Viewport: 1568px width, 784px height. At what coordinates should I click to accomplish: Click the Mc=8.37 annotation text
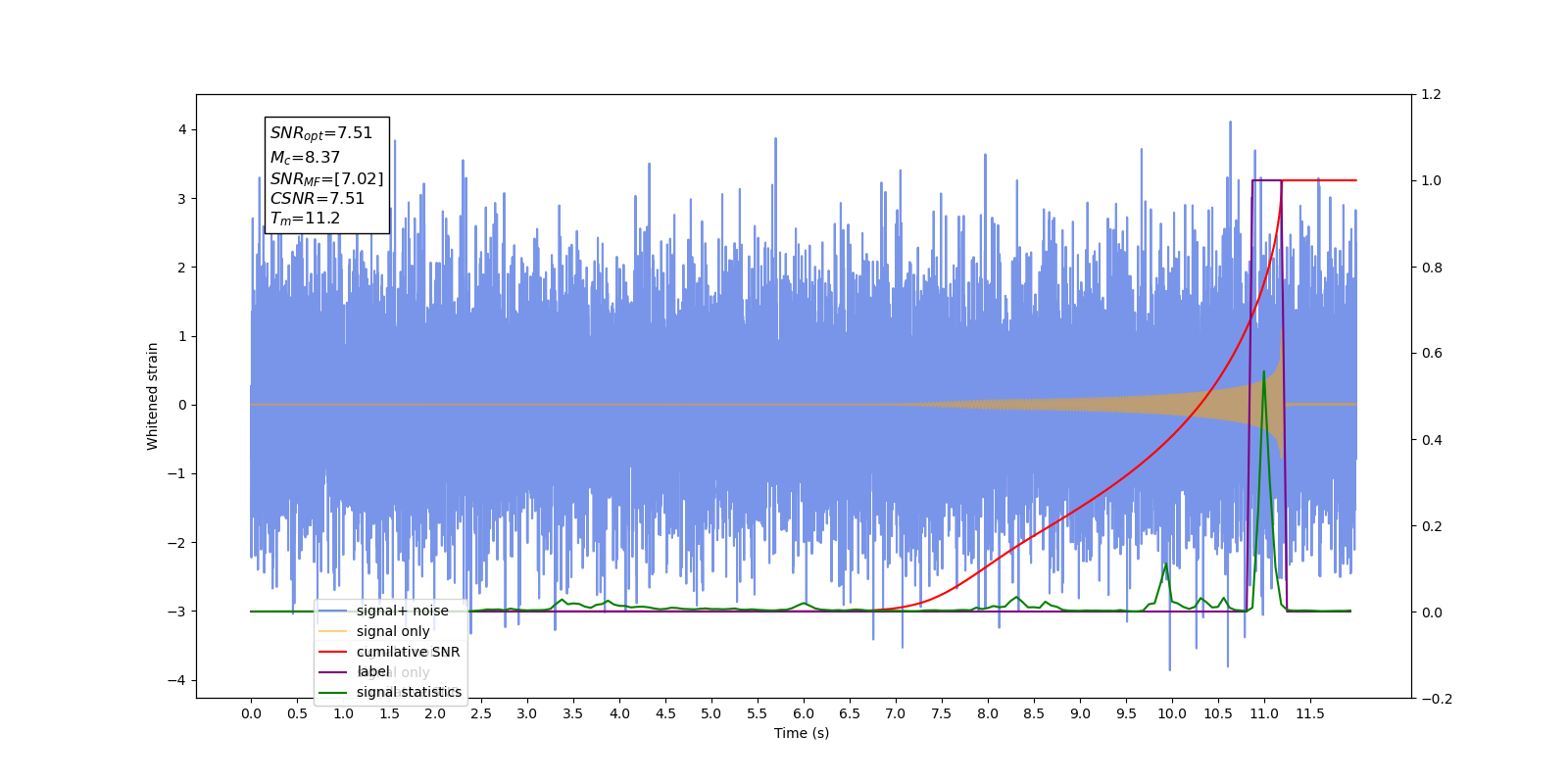305,157
